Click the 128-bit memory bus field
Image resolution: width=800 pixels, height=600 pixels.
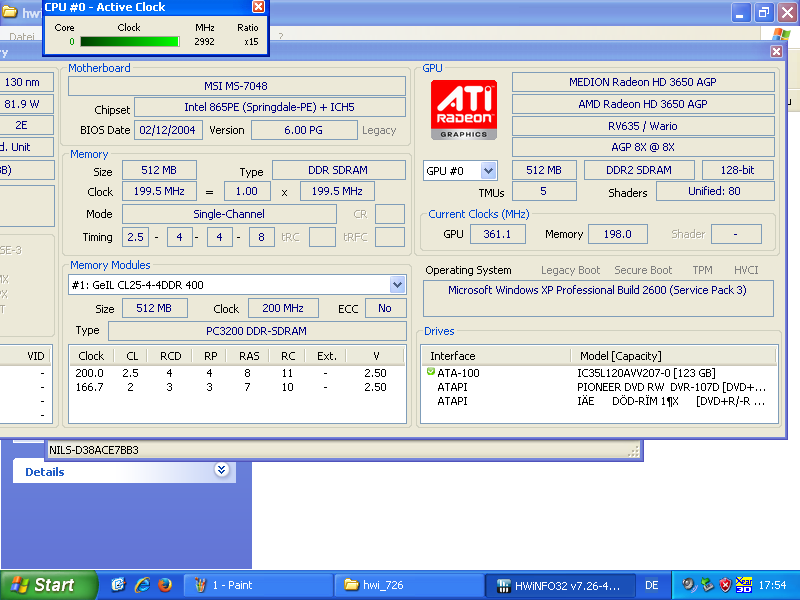[x=738, y=170]
